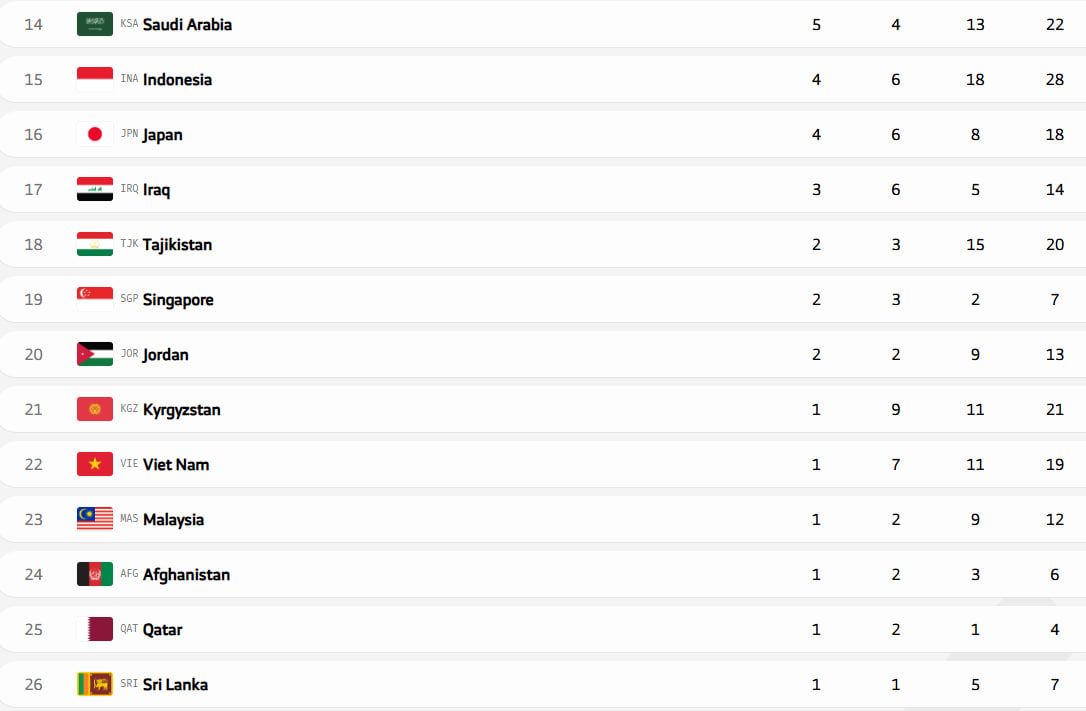Open the Sri Lanka country name
Image resolution: width=1086 pixels, height=711 pixels.
tap(175, 684)
